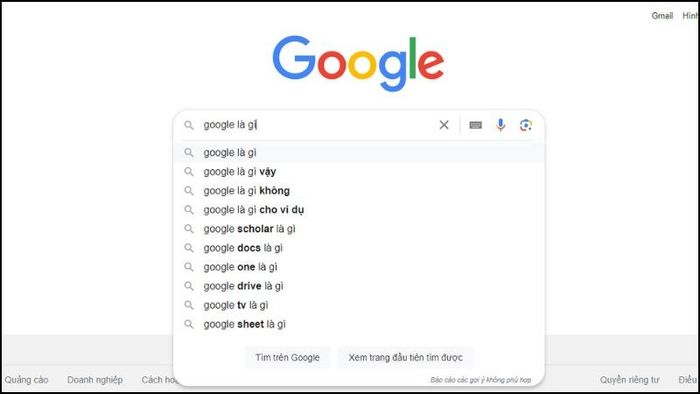
Task: Click magnifier icon beside 'google là gì vậy'
Action: [189, 171]
